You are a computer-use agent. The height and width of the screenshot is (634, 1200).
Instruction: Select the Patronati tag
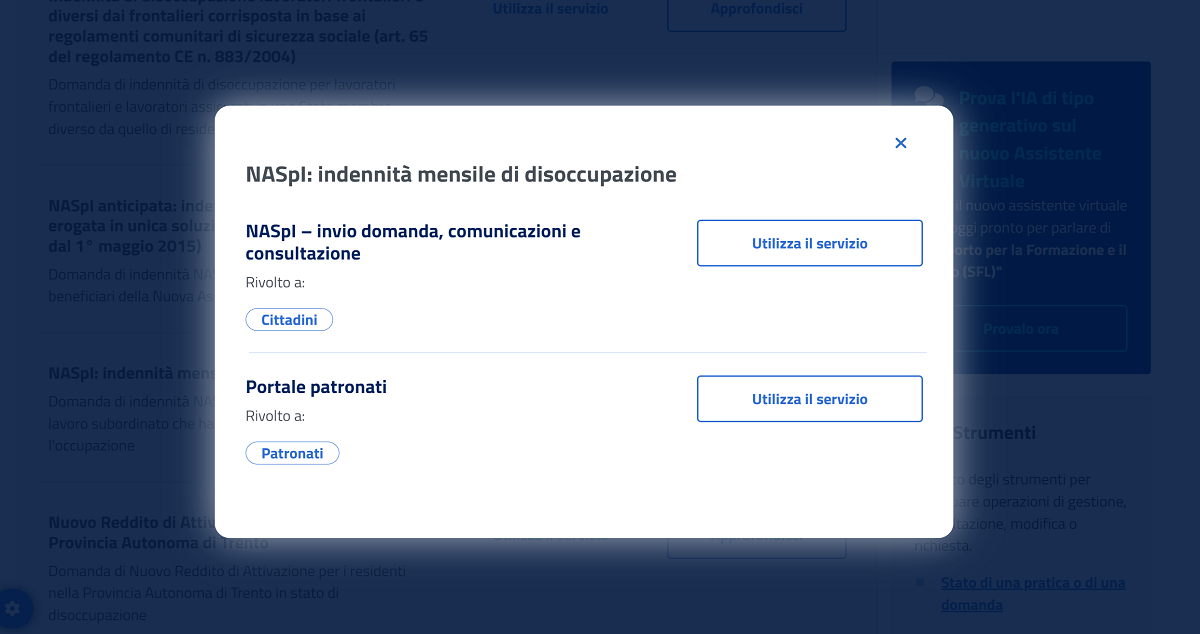click(x=292, y=453)
